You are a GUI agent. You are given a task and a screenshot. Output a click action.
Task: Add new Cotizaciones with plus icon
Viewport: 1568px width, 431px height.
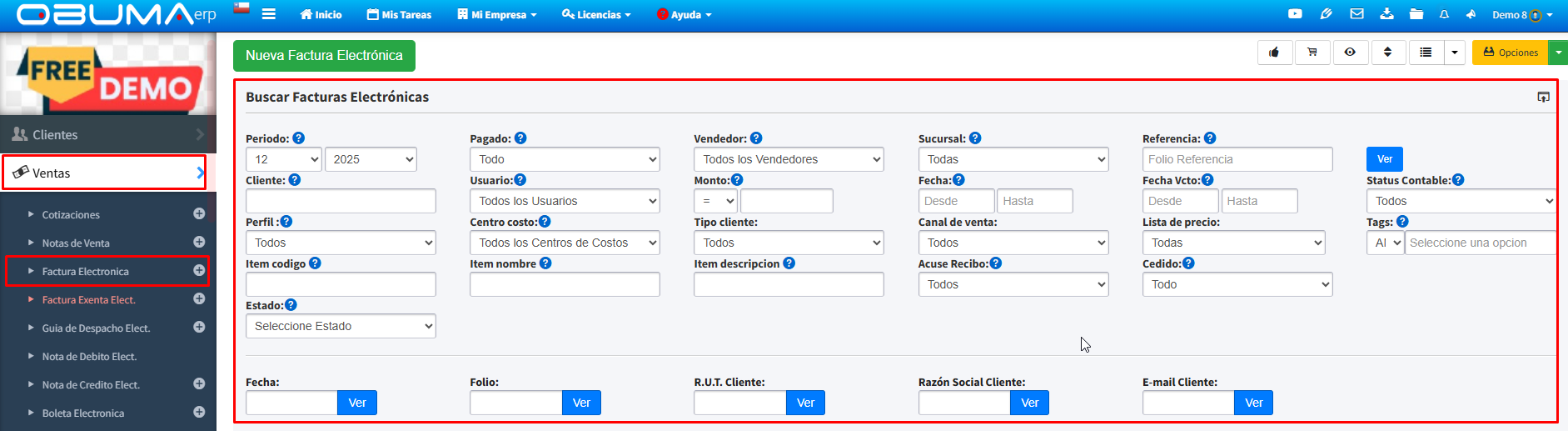pyautogui.click(x=199, y=214)
